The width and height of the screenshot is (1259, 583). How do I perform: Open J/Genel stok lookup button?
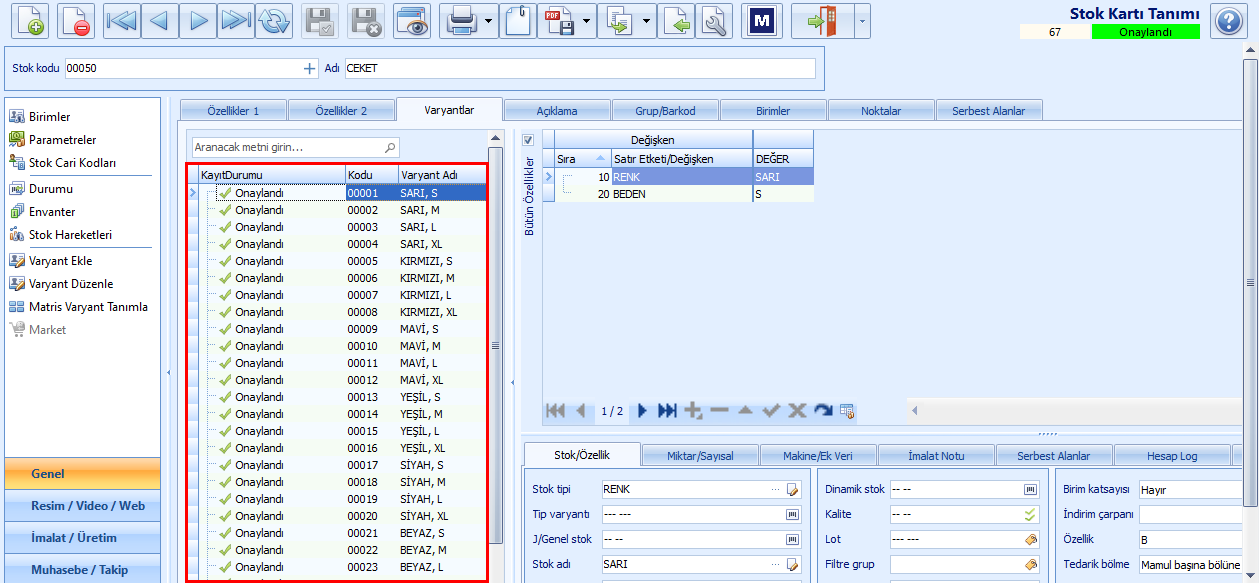point(793,539)
